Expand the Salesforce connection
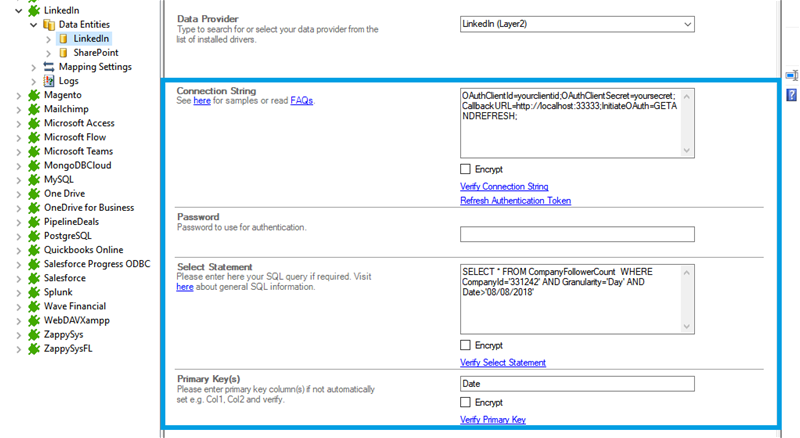The width and height of the screenshot is (800, 438). point(19,279)
